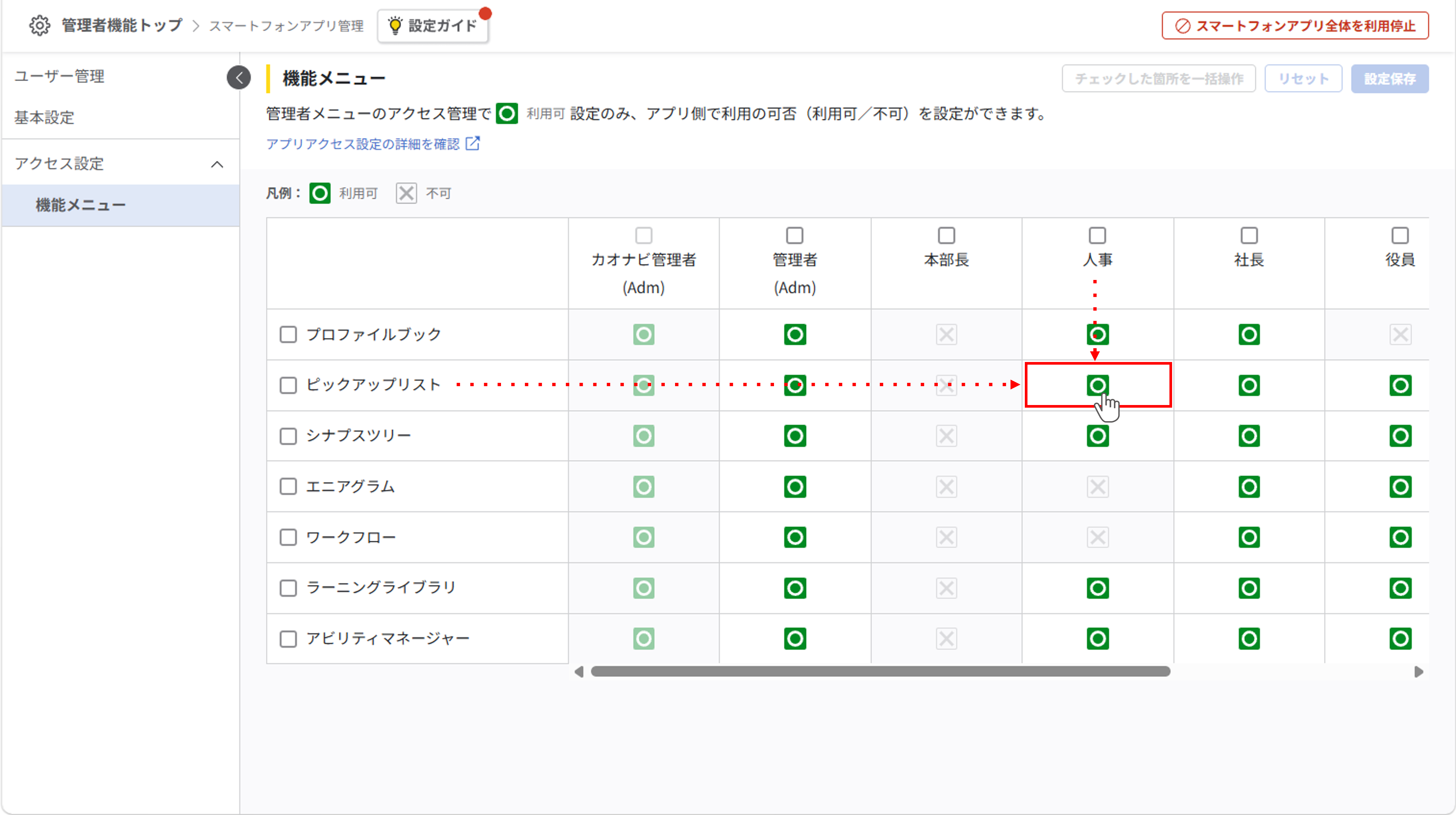1456x815 pixels.
Task: Toggle アビリティマネージャー access for 管理者 (Adm)
Action: tap(795, 639)
